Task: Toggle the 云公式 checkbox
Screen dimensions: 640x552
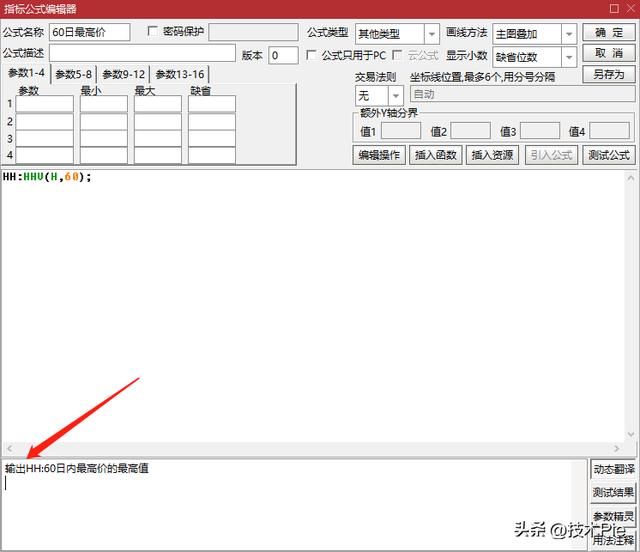Action: coord(398,55)
